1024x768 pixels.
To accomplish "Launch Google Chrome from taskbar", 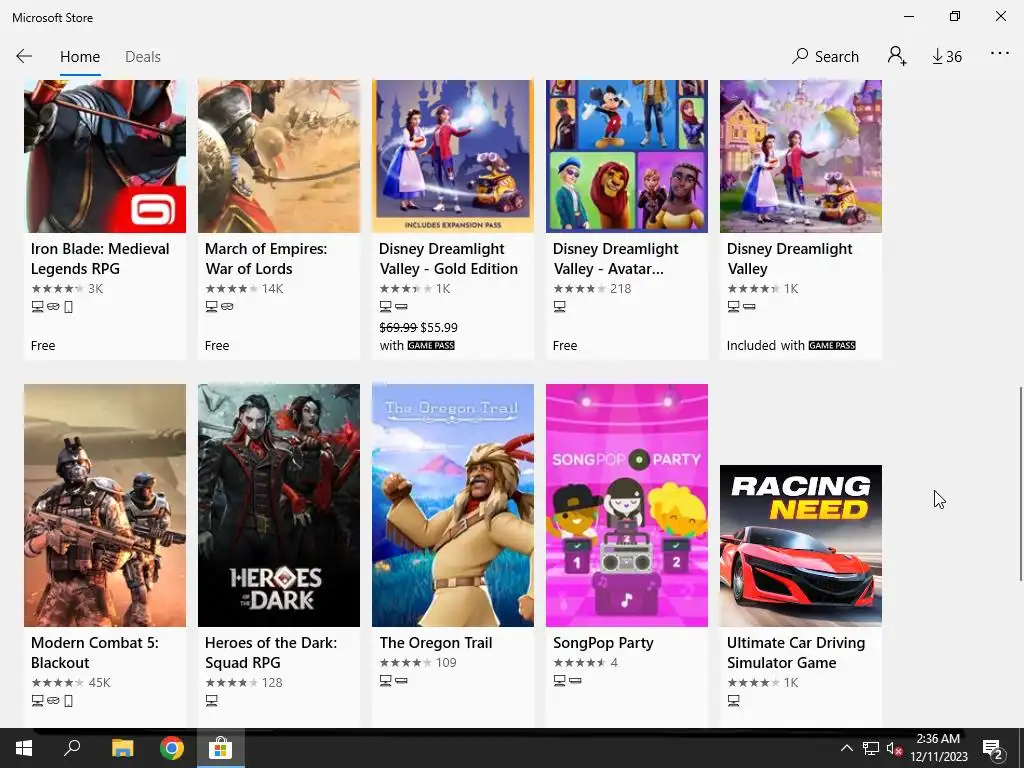I will point(172,748).
